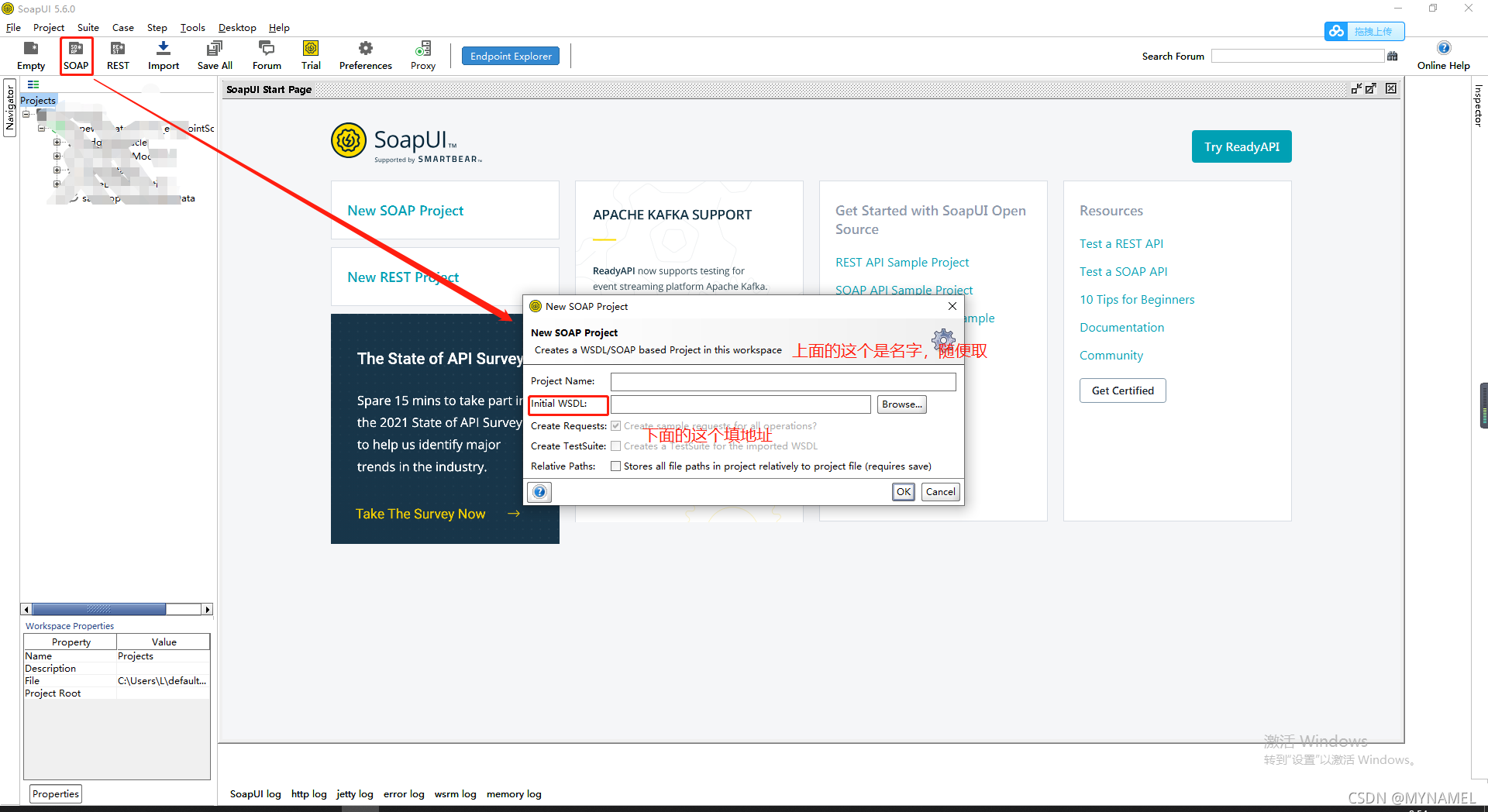Open the Test a SOAP API link
The width and height of the screenshot is (1488, 812).
coord(1124,272)
